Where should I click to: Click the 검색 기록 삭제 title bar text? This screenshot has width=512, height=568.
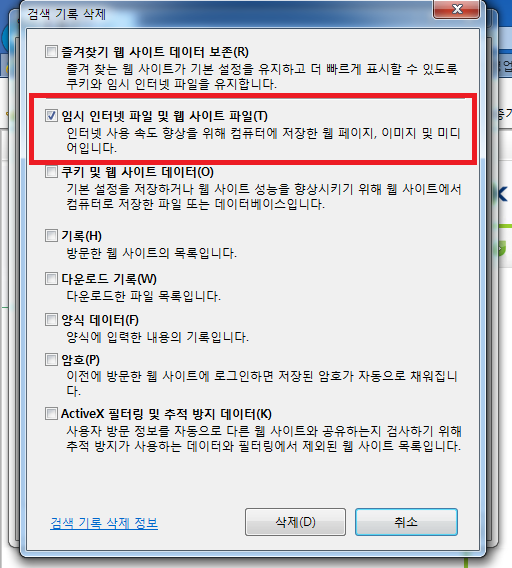tap(67, 14)
